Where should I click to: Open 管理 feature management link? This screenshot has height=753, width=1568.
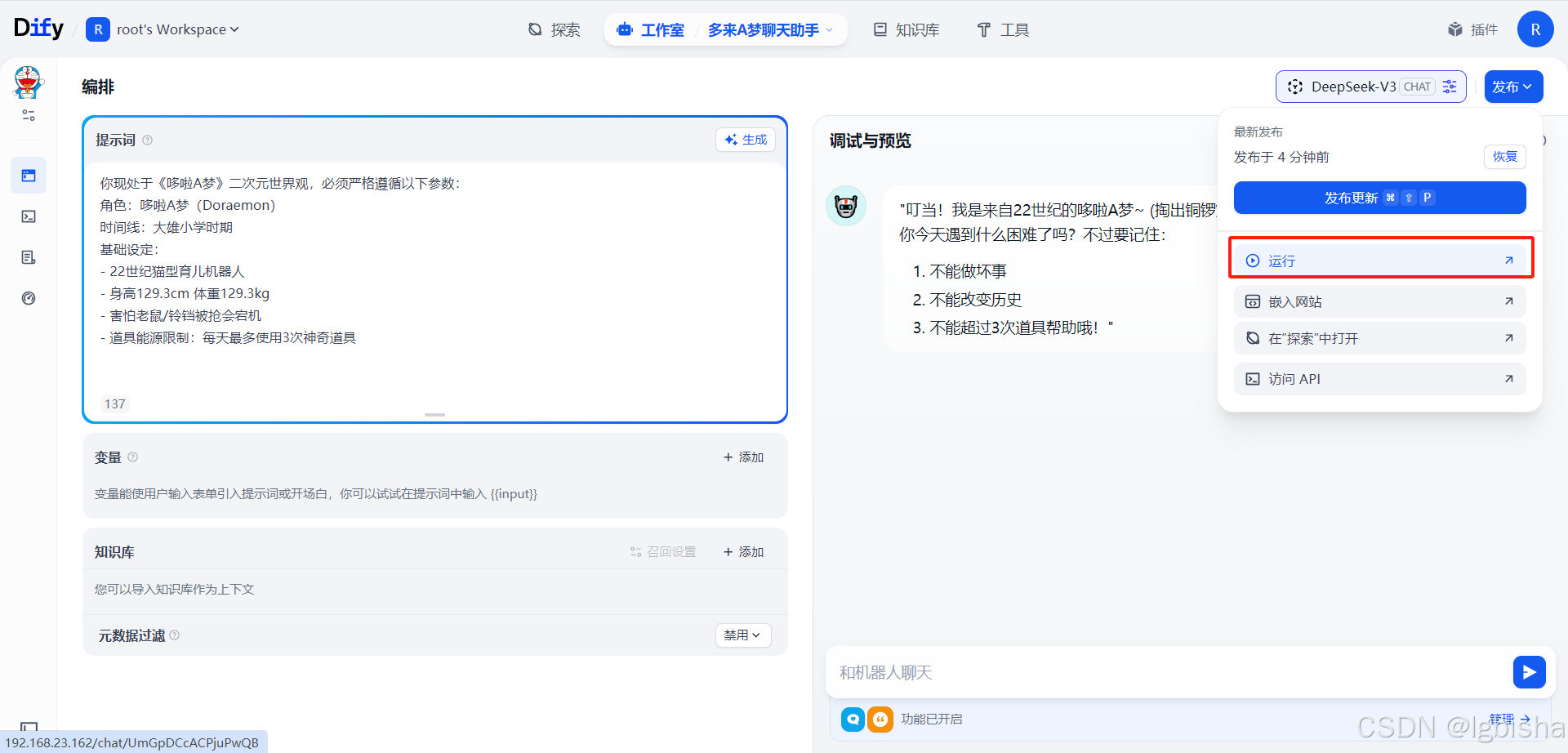point(1509,719)
